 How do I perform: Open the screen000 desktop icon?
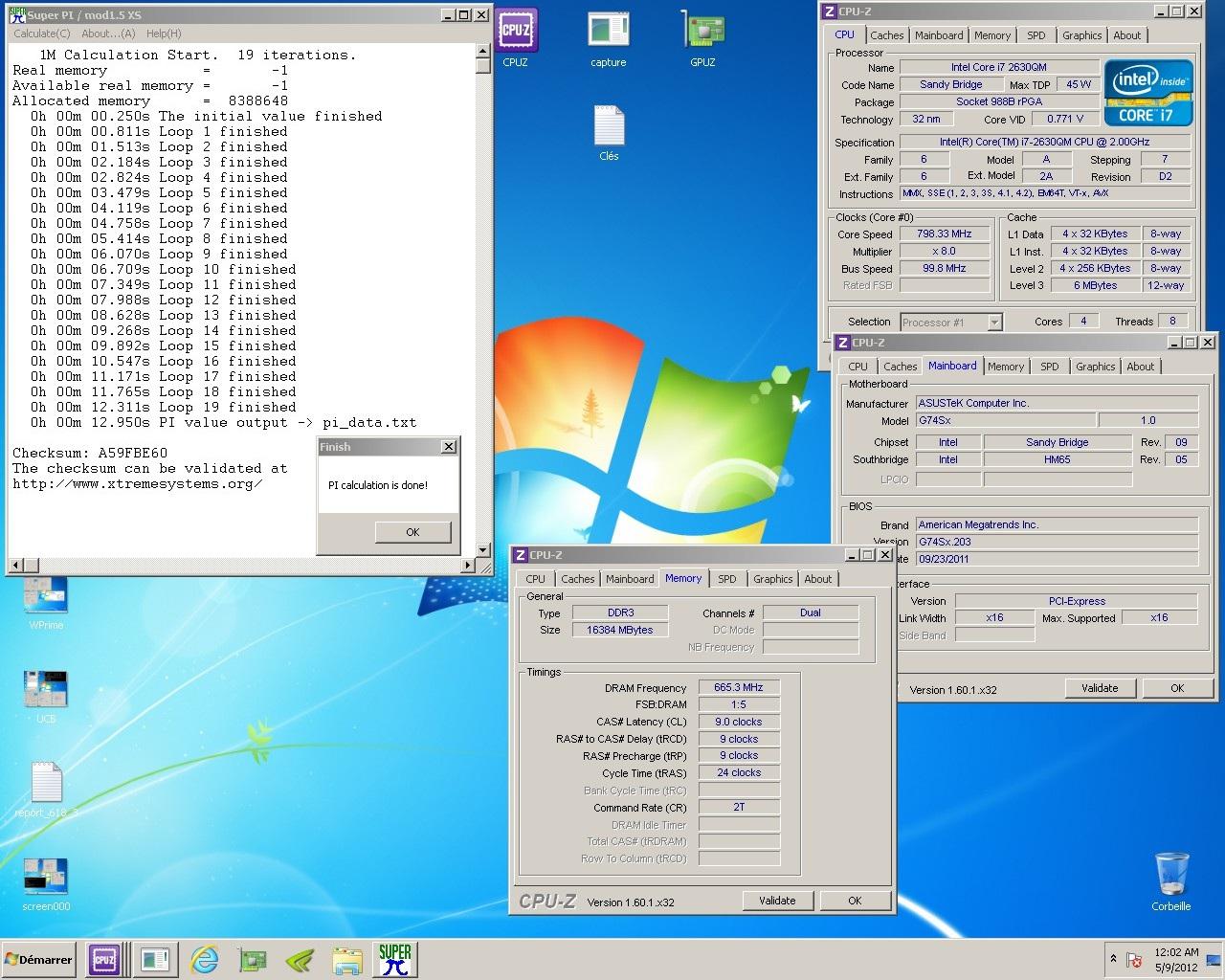coord(46,883)
